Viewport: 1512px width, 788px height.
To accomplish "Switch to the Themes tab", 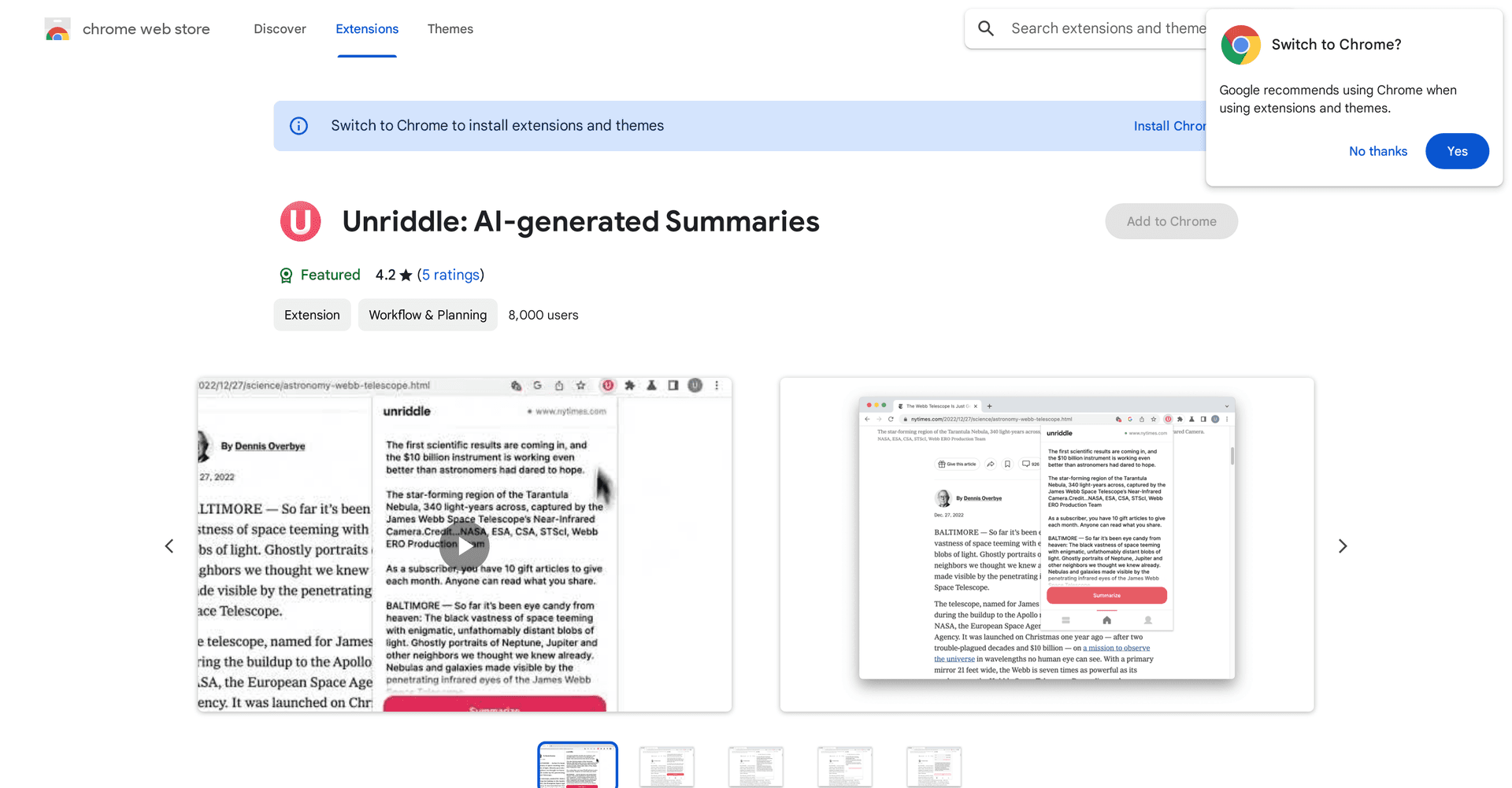I will (x=450, y=29).
